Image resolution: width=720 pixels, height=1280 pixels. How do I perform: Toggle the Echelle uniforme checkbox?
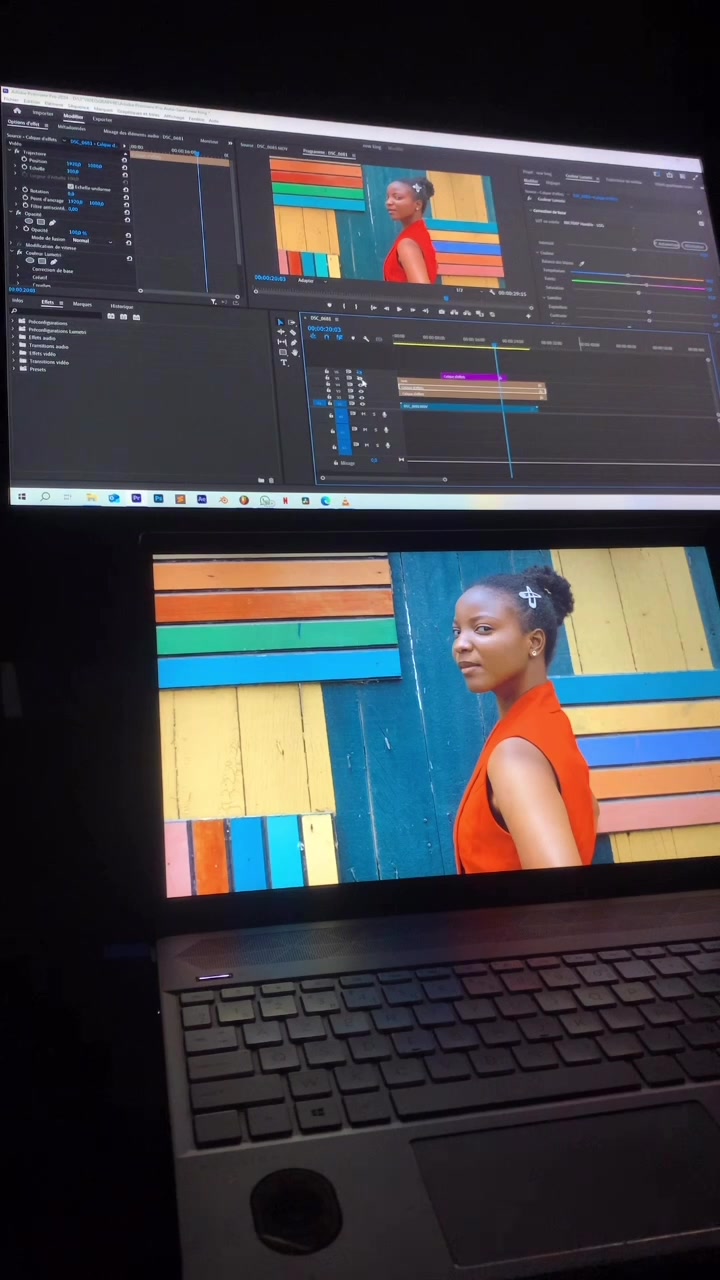click(x=71, y=187)
